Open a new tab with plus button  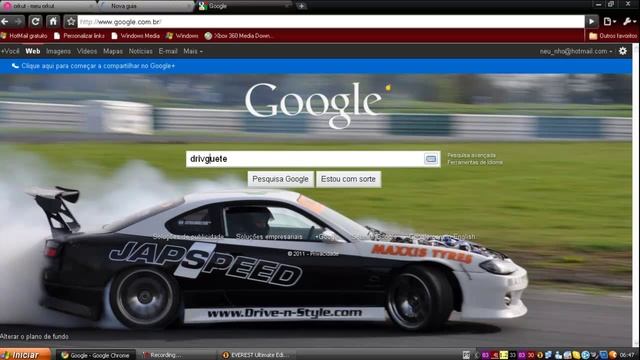[301, 6]
